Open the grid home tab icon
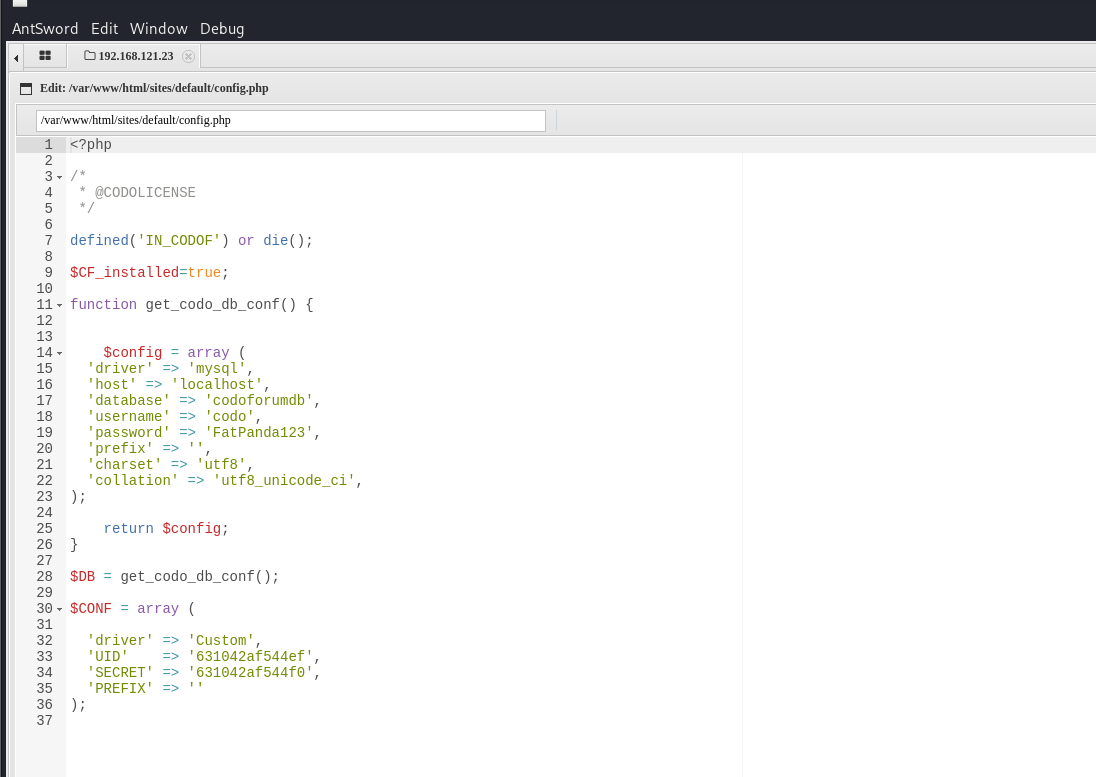 click(45, 55)
